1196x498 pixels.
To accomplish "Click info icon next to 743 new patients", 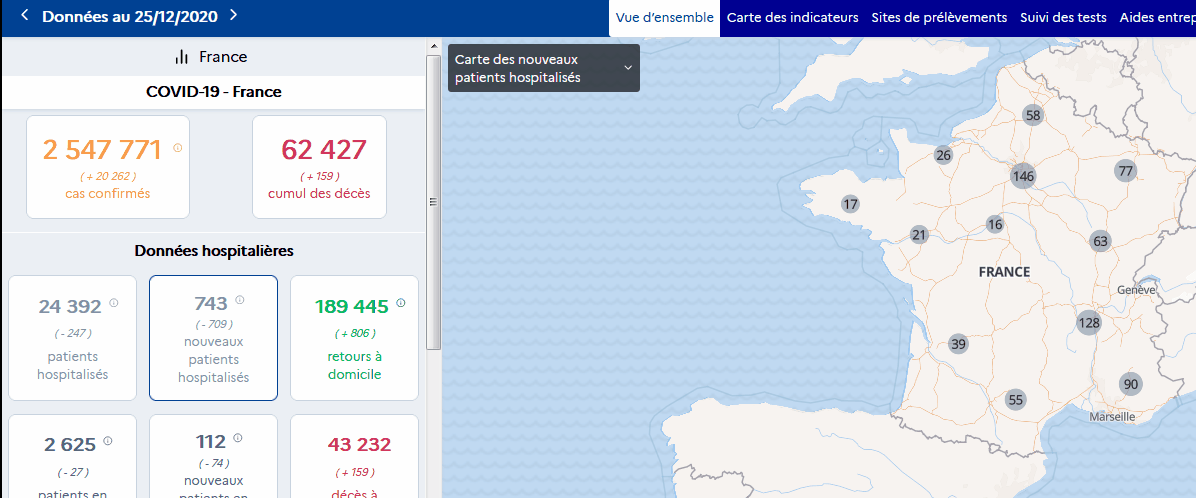I will pyautogui.click(x=240, y=299).
